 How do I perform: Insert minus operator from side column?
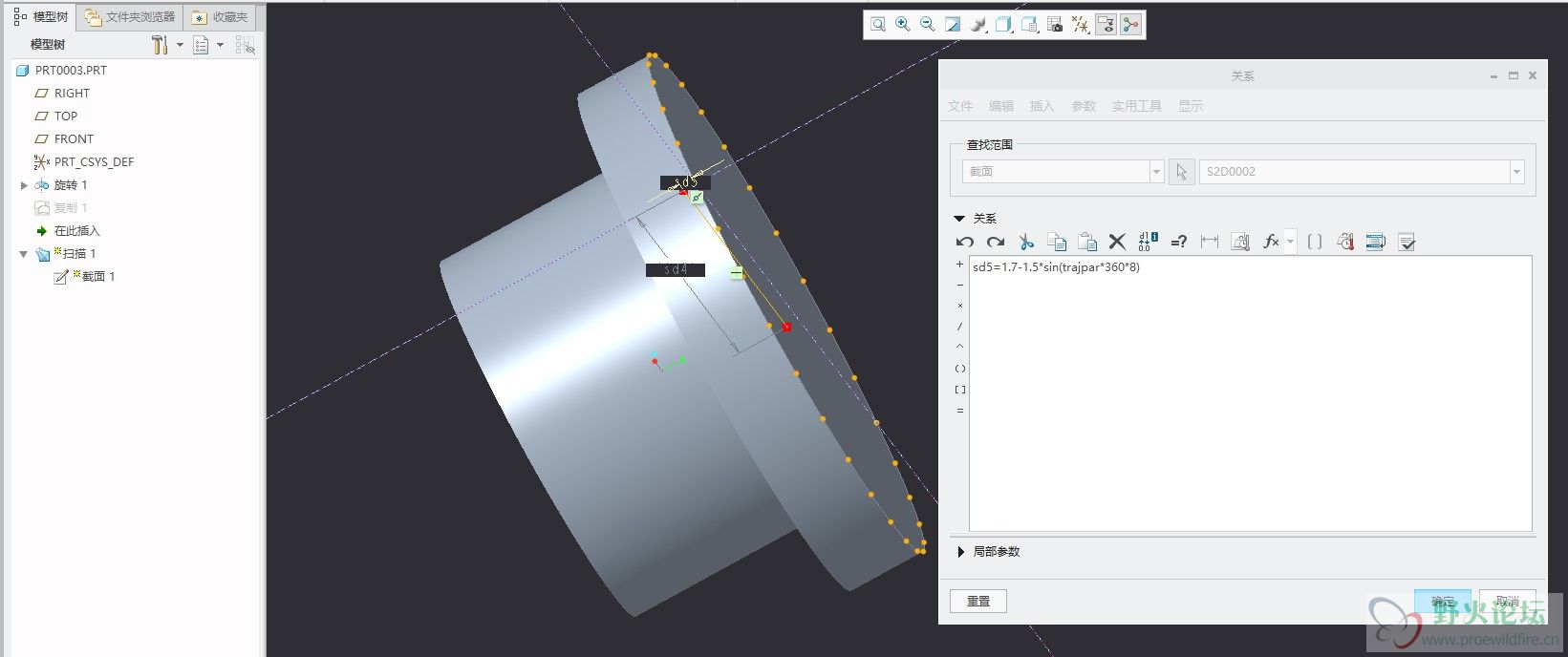[x=960, y=286]
